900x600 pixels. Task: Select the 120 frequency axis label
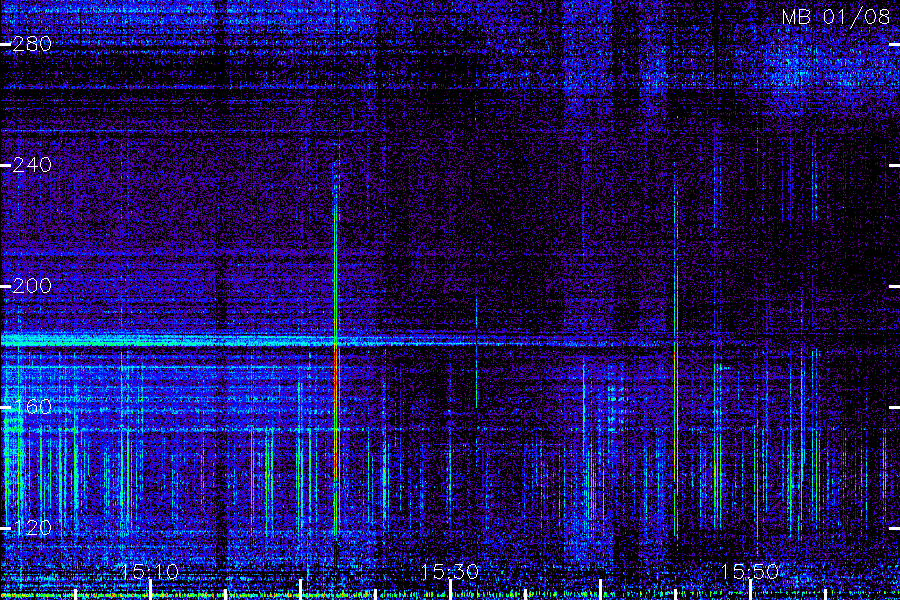[32, 528]
